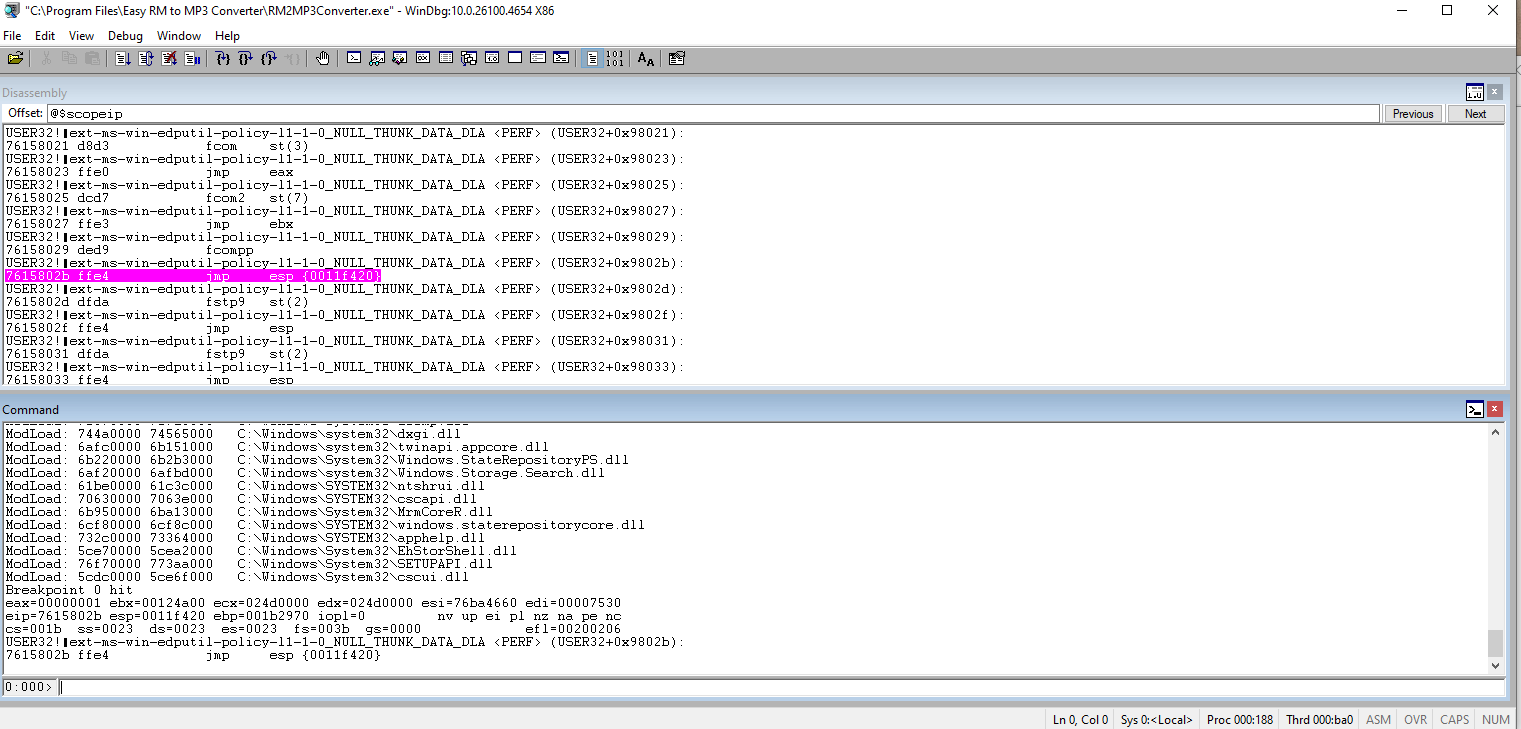Switch to Source mode off (101) button
This screenshot has height=729, width=1521.
pyautogui.click(x=614, y=59)
